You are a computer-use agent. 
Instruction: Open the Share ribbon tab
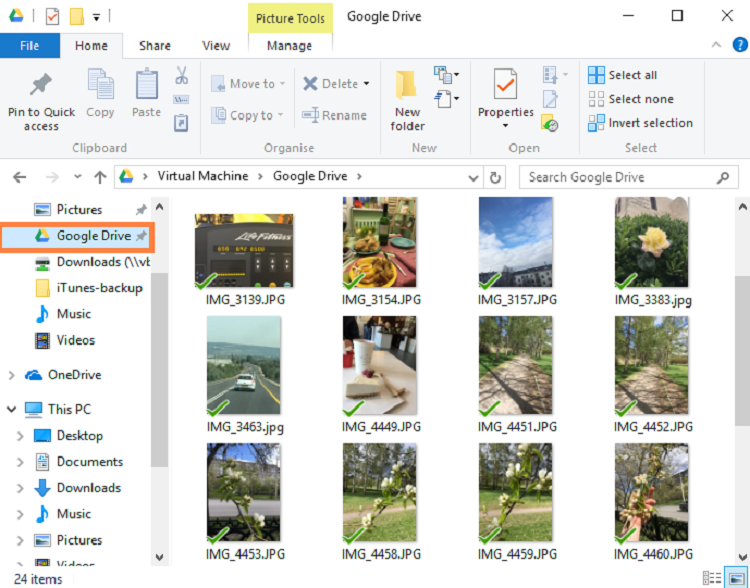tap(155, 45)
